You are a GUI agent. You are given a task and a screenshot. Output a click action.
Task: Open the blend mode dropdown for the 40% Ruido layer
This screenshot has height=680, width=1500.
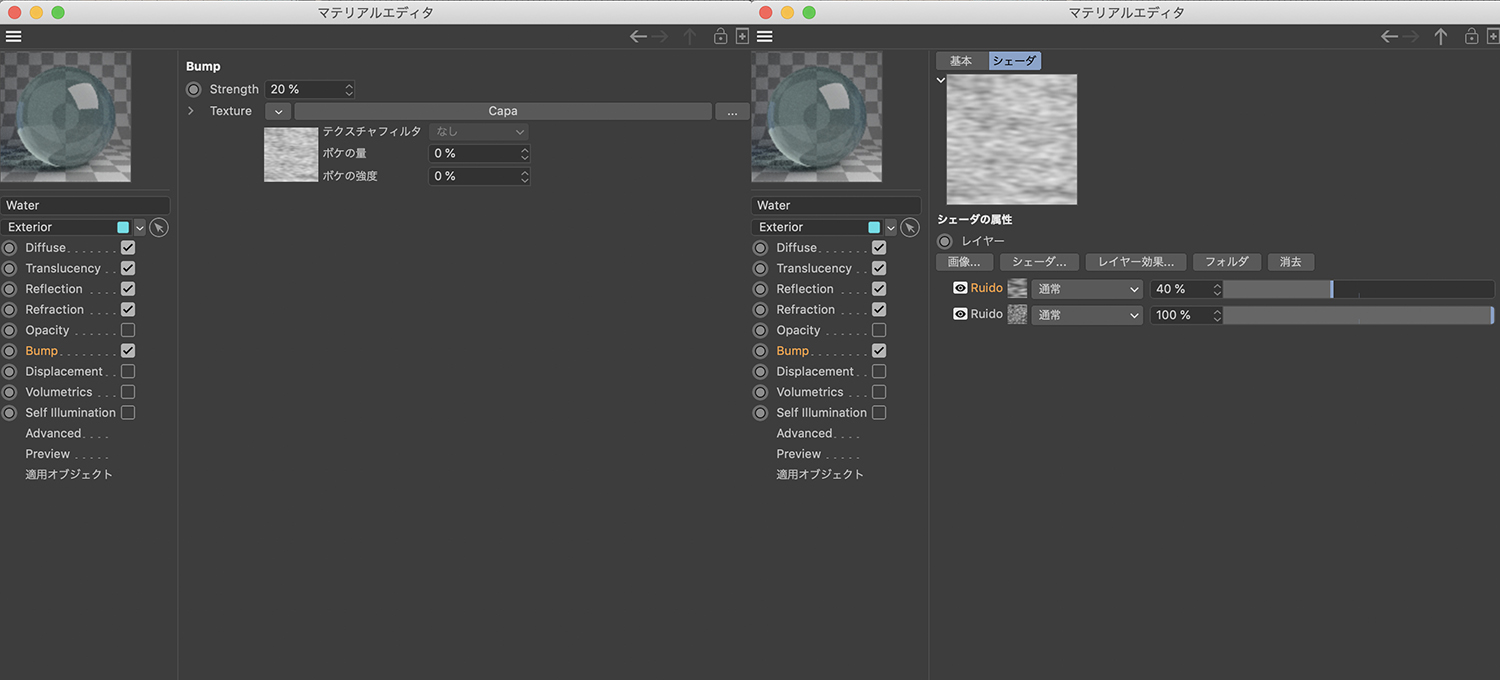[x=1088, y=289]
